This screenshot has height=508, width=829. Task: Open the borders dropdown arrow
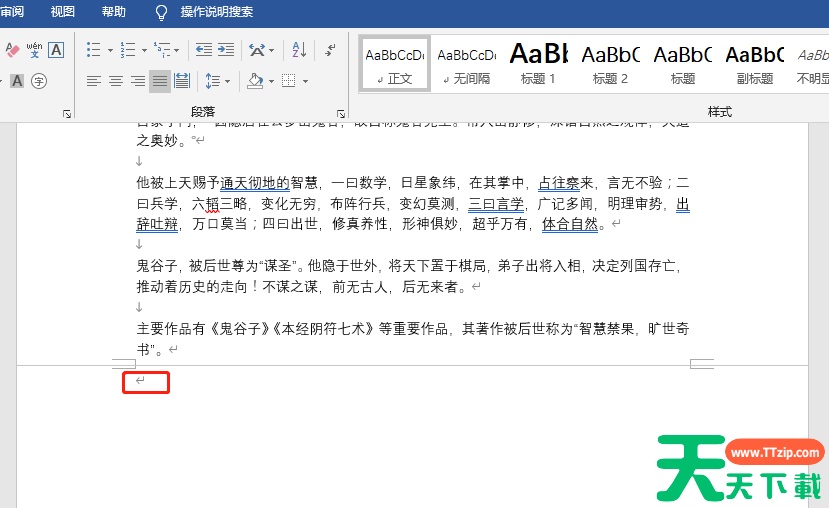click(305, 81)
